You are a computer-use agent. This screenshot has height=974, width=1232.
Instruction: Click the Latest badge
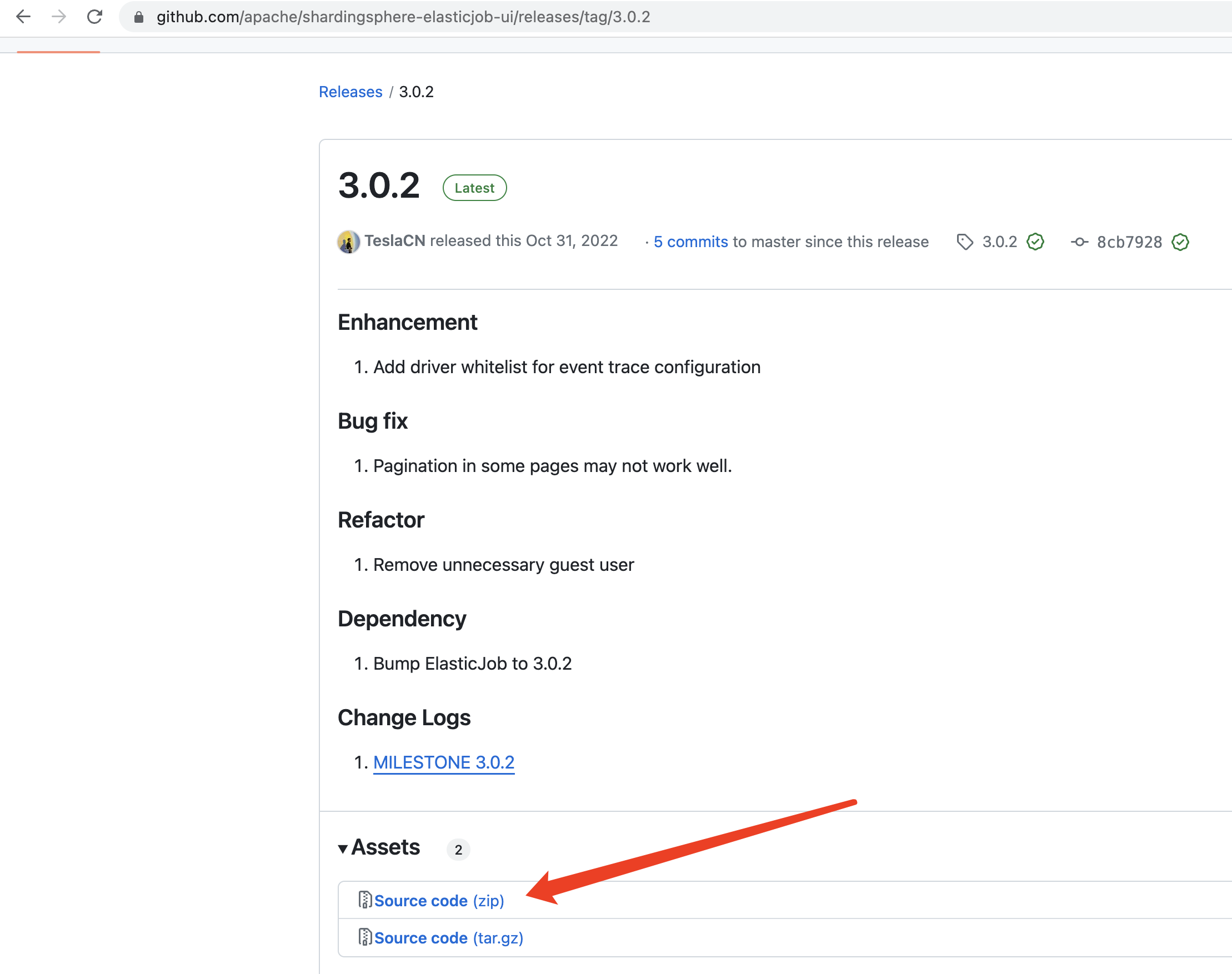[x=474, y=188]
